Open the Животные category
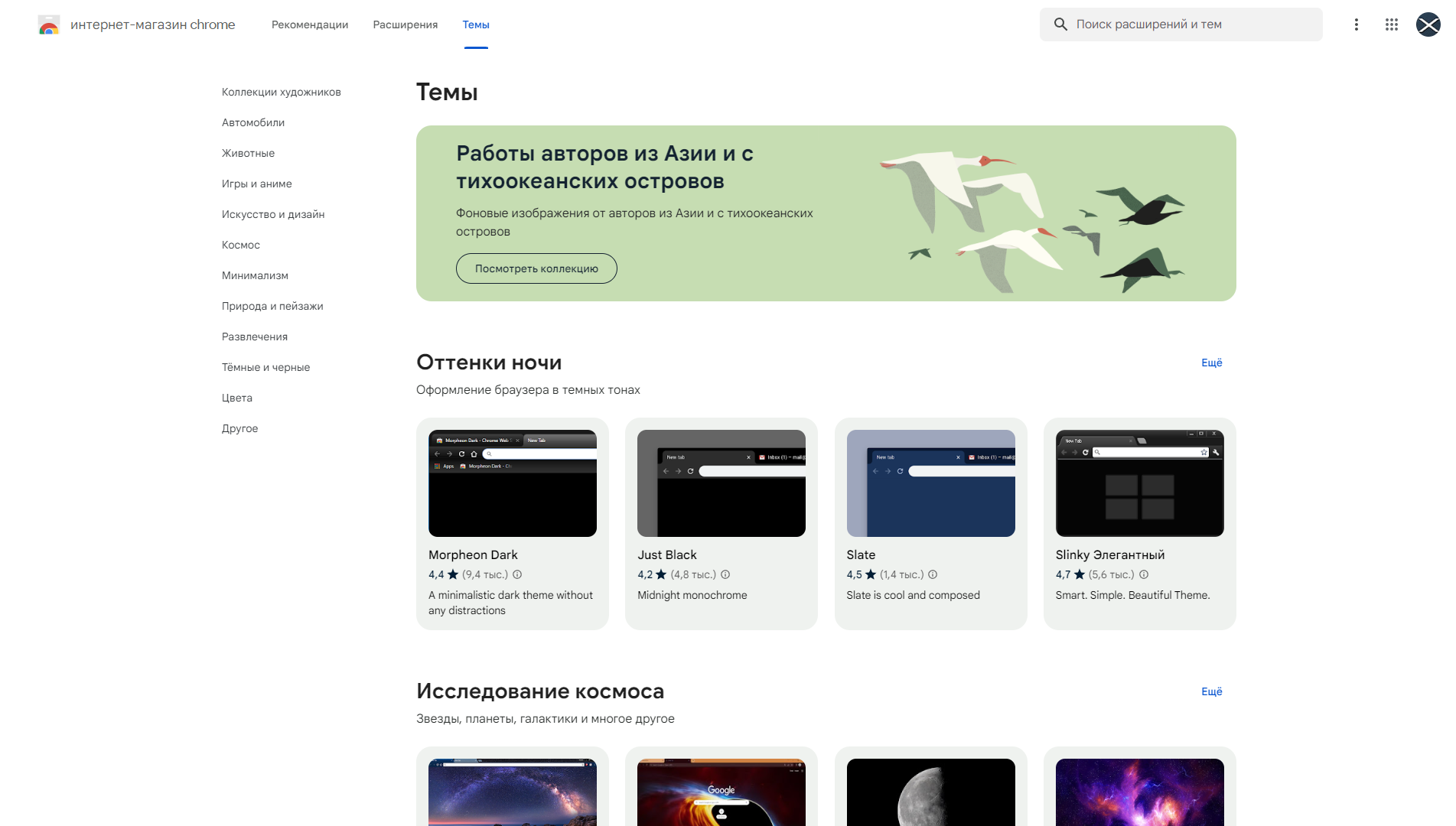 [248, 153]
